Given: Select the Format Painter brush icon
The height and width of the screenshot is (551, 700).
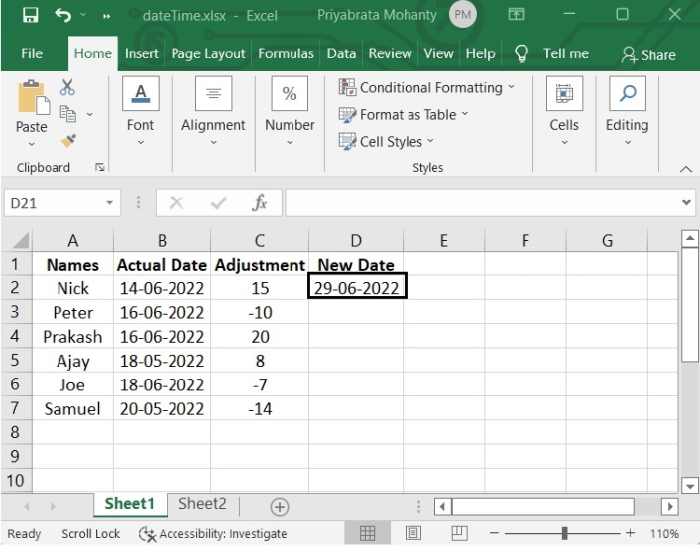Looking at the screenshot, I should (x=68, y=141).
